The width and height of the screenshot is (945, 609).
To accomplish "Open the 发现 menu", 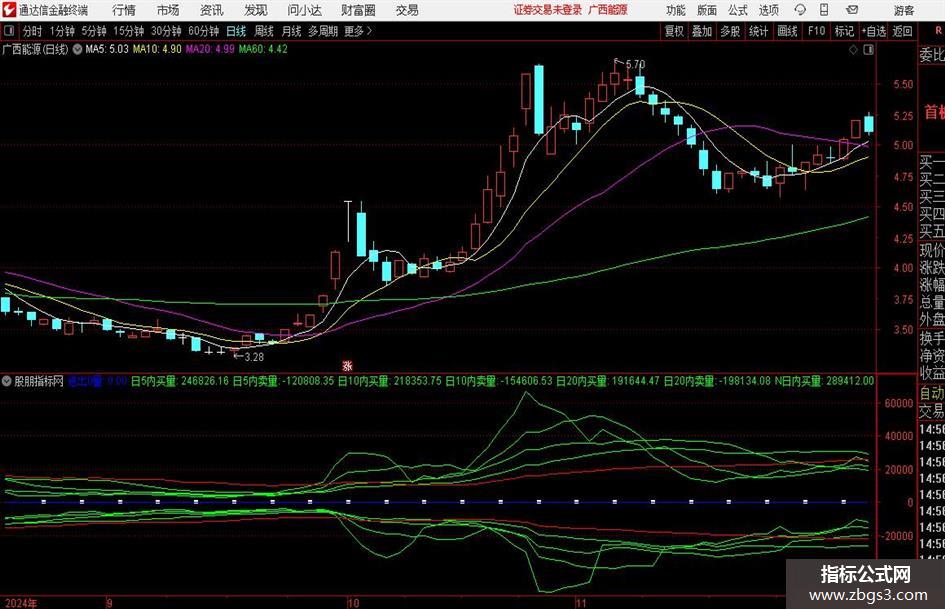I will pyautogui.click(x=256, y=10).
